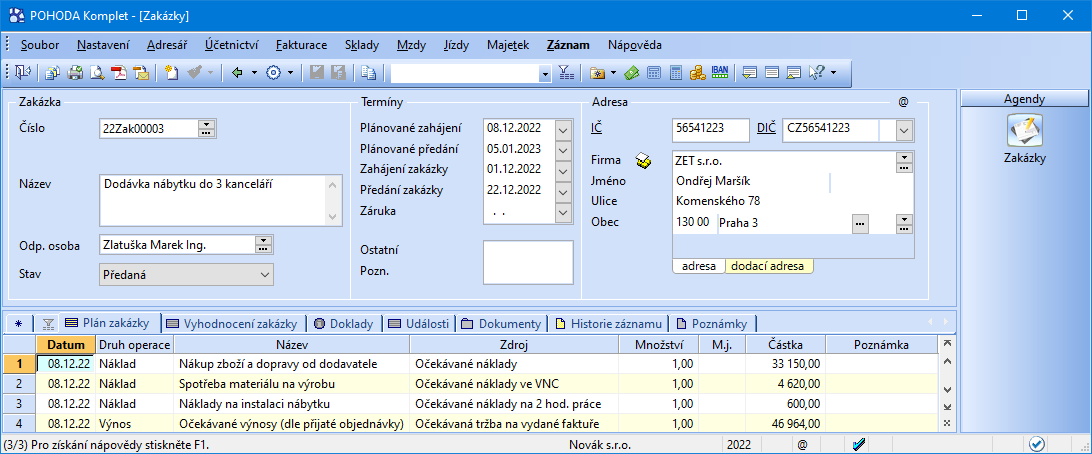Open the Plánované předání date dropdown
The width and height of the screenshot is (1092, 454).
(x=563, y=150)
